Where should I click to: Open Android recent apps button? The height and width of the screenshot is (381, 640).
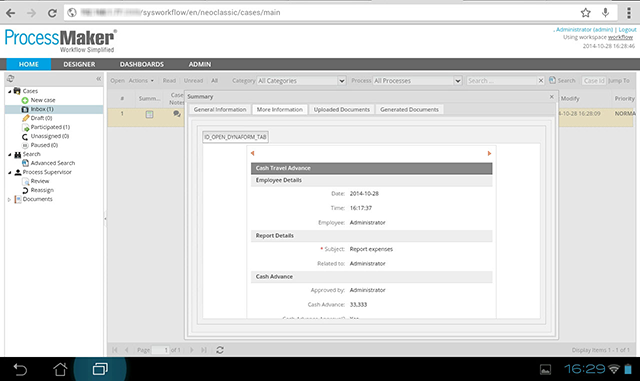100,369
